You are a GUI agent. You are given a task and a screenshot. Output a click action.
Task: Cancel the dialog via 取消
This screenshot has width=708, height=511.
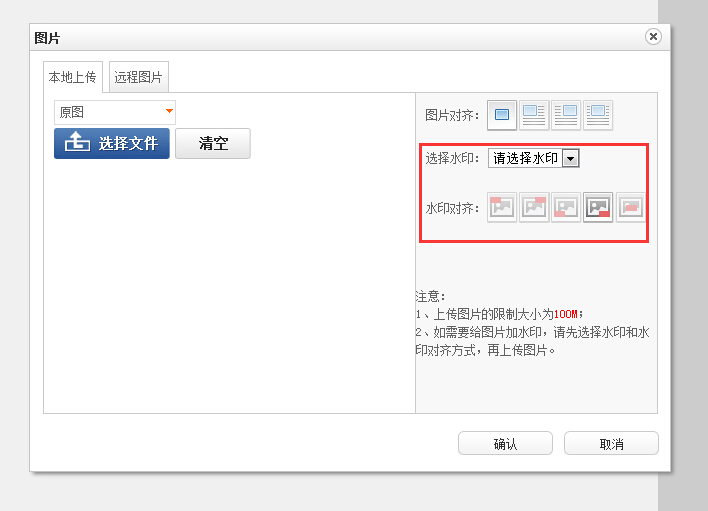(x=611, y=444)
